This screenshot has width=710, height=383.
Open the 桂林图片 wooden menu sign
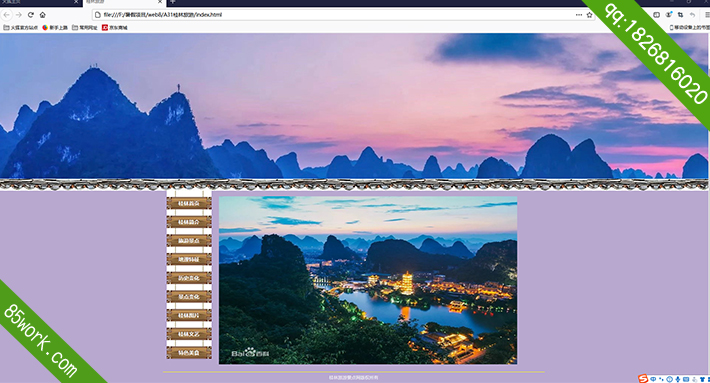189,315
